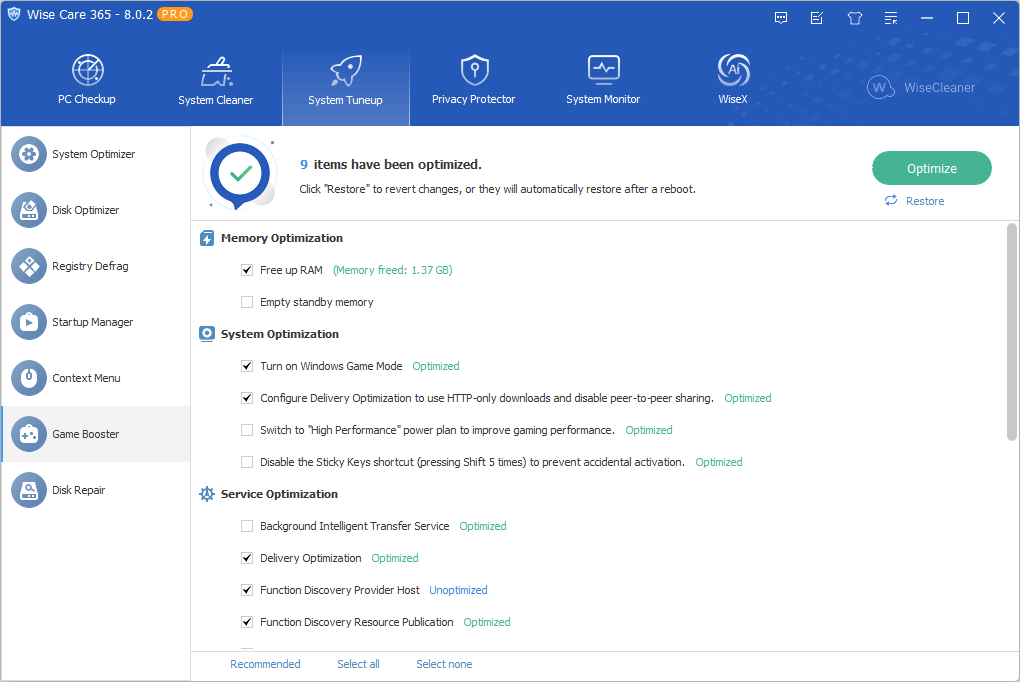The width and height of the screenshot is (1020, 682).
Task: Click the Disk Optimizer sidebar icon
Action: point(29,210)
